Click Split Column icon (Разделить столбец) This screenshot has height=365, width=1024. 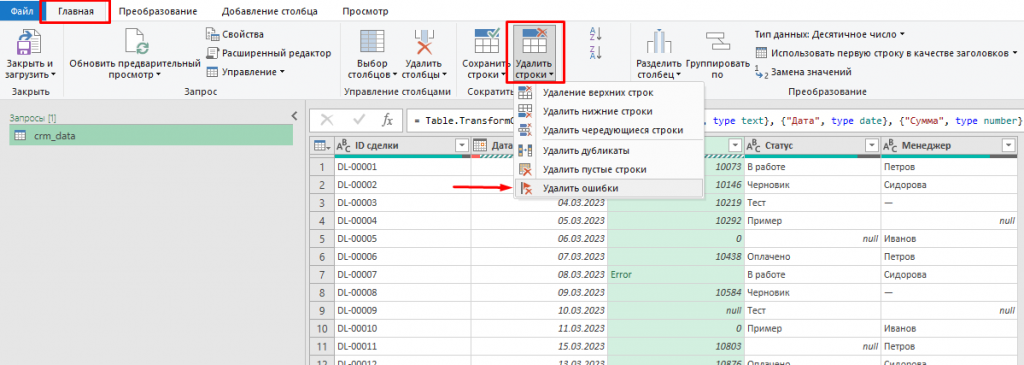[659, 42]
